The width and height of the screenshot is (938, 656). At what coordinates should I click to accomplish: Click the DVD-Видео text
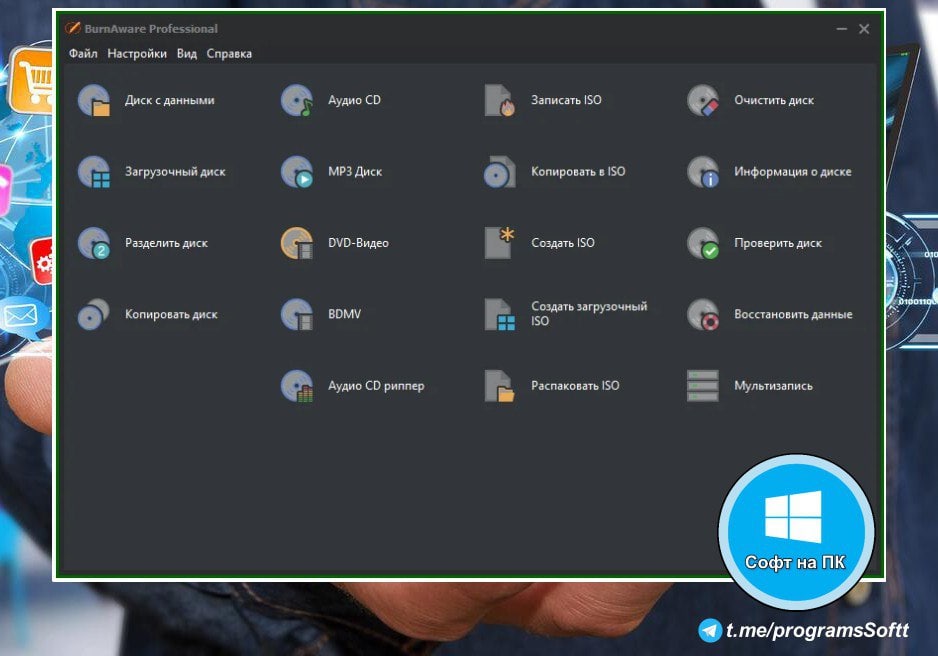coord(358,243)
